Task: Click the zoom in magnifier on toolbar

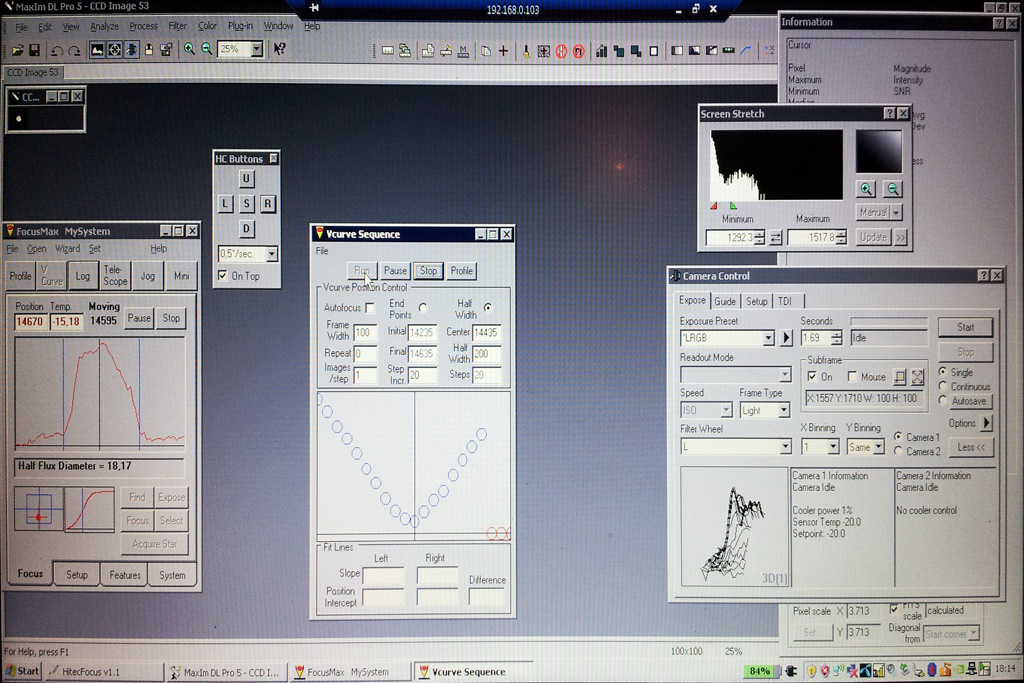Action: (189, 49)
